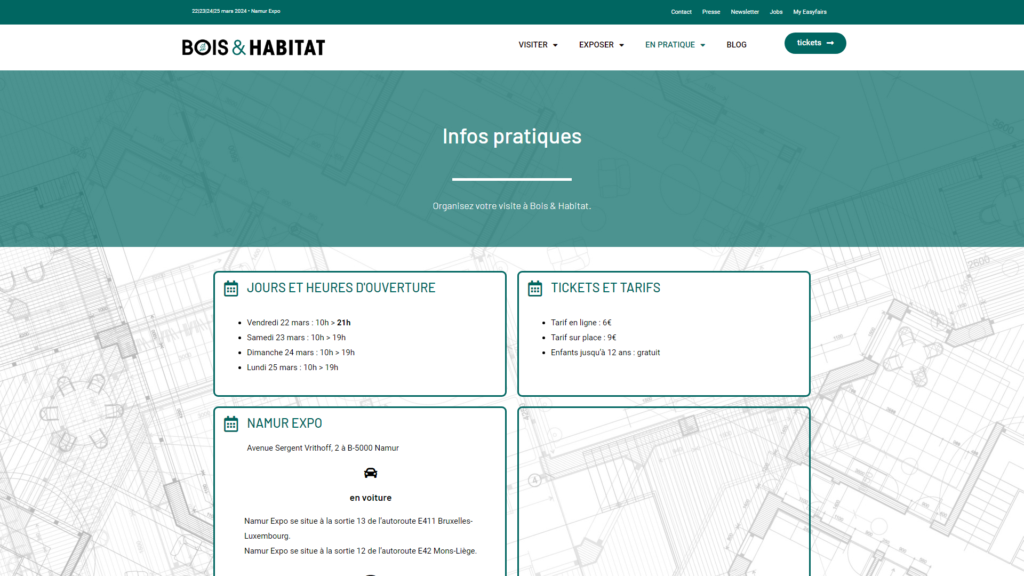Go to the Blog page
Viewport: 1024px width, 576px height.
(736, 45)
